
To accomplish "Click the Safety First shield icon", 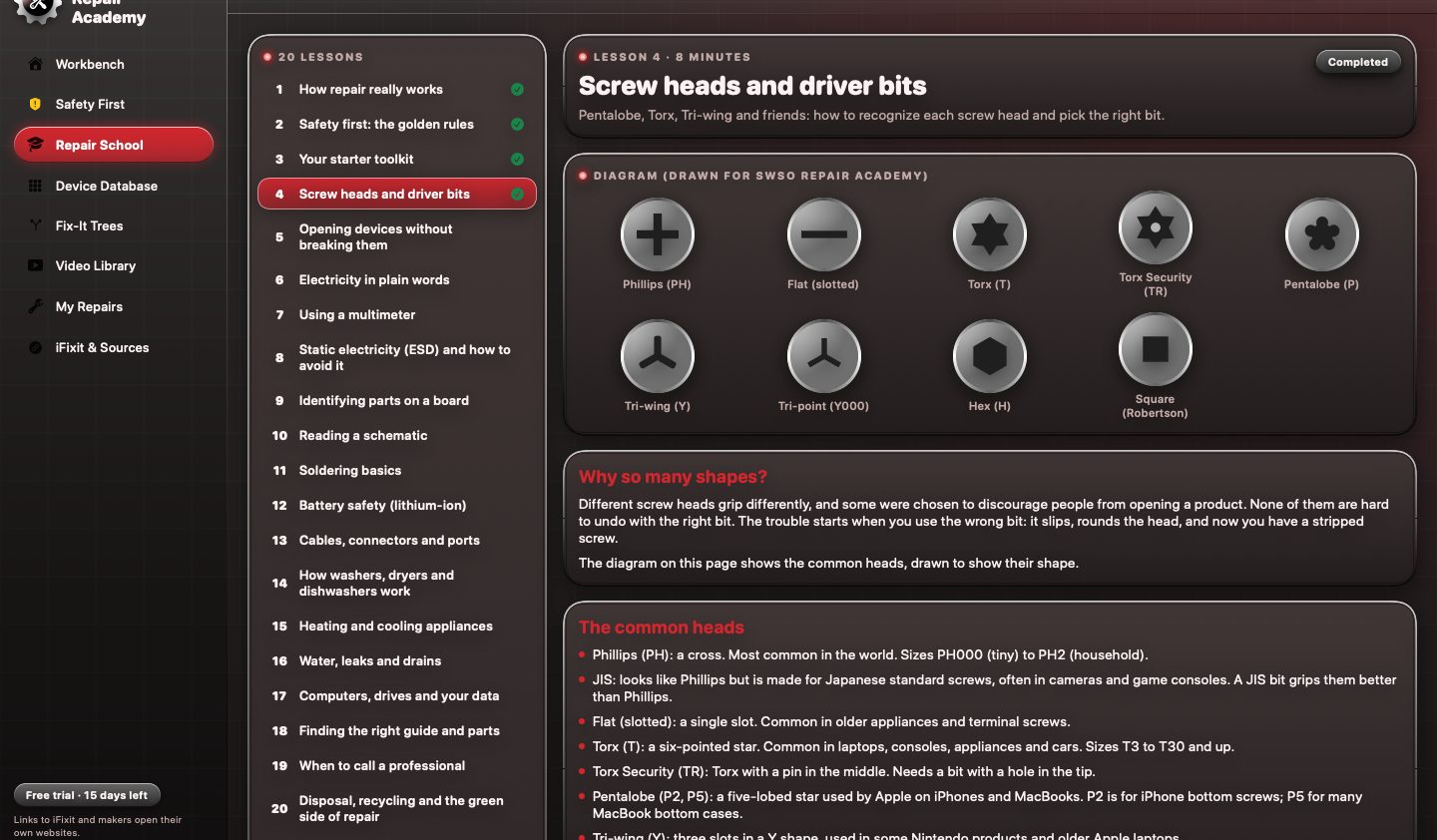I will pyautogui.click(x=35, y=104).
